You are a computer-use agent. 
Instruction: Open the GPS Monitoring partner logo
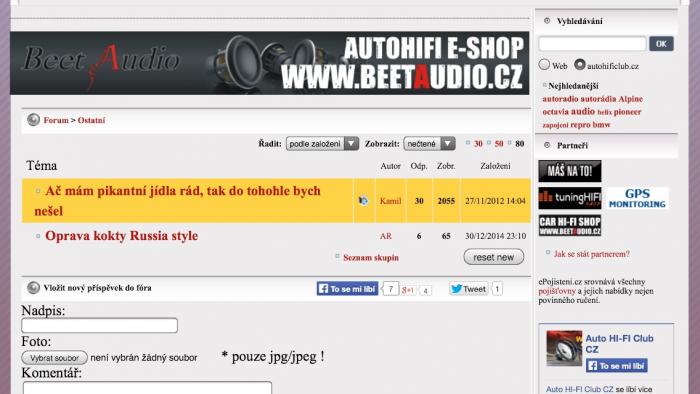(637, 198)
